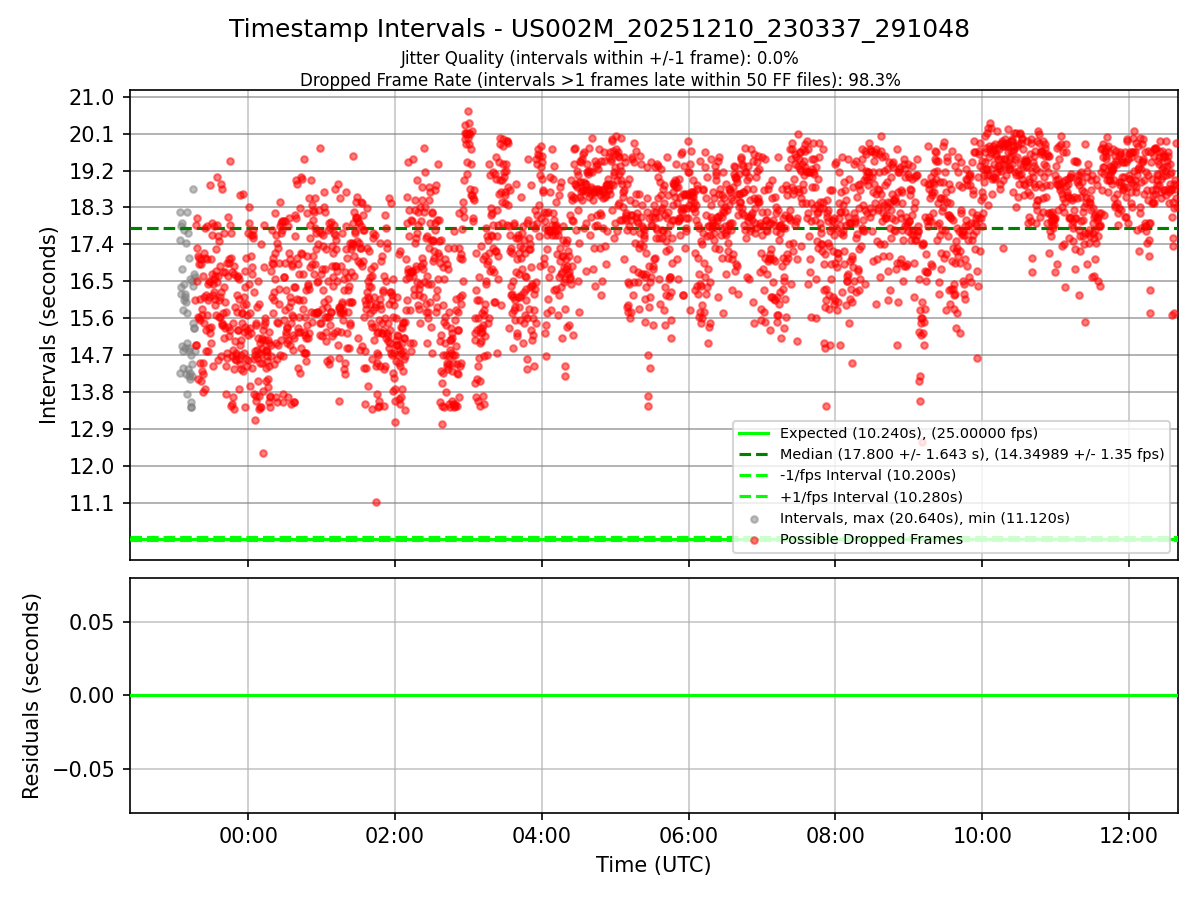Click the dark green dashed sample beside 'Median'
Screen dimensions: 1200x900
click(x=754, y=454)
